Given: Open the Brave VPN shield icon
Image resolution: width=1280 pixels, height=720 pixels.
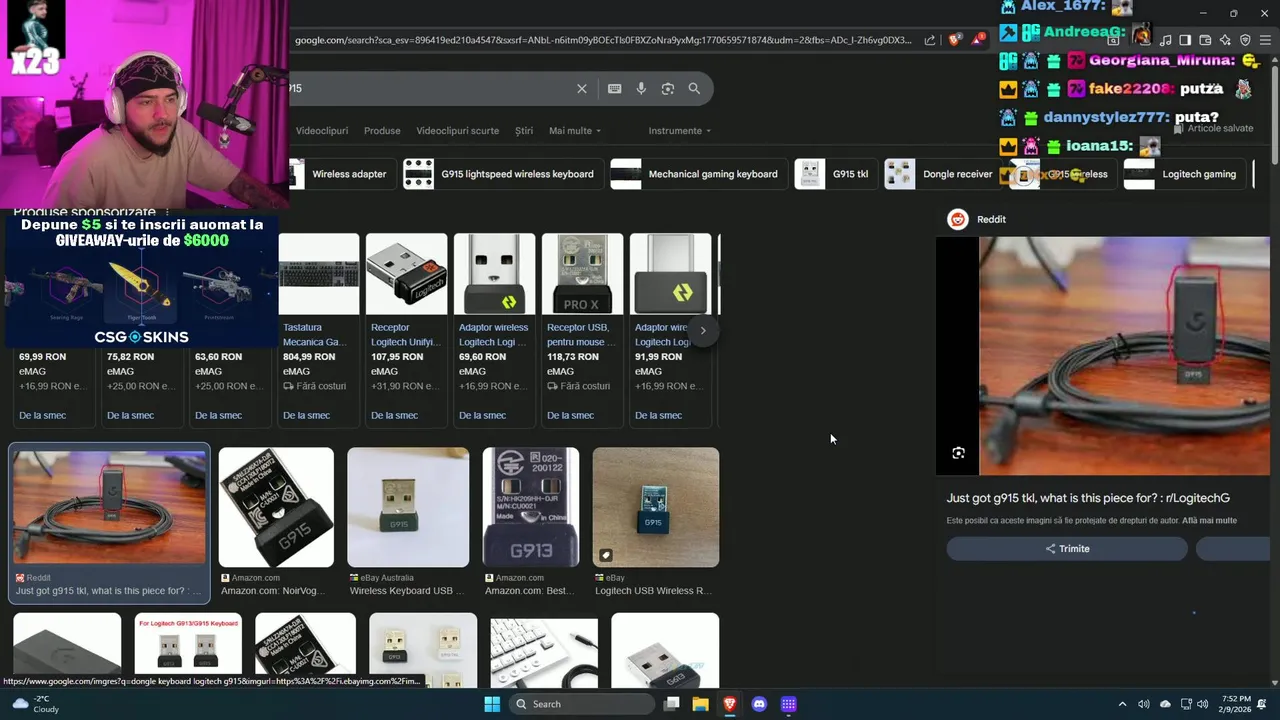Looking at the screenshot, I should click(x=1245, y=40).
